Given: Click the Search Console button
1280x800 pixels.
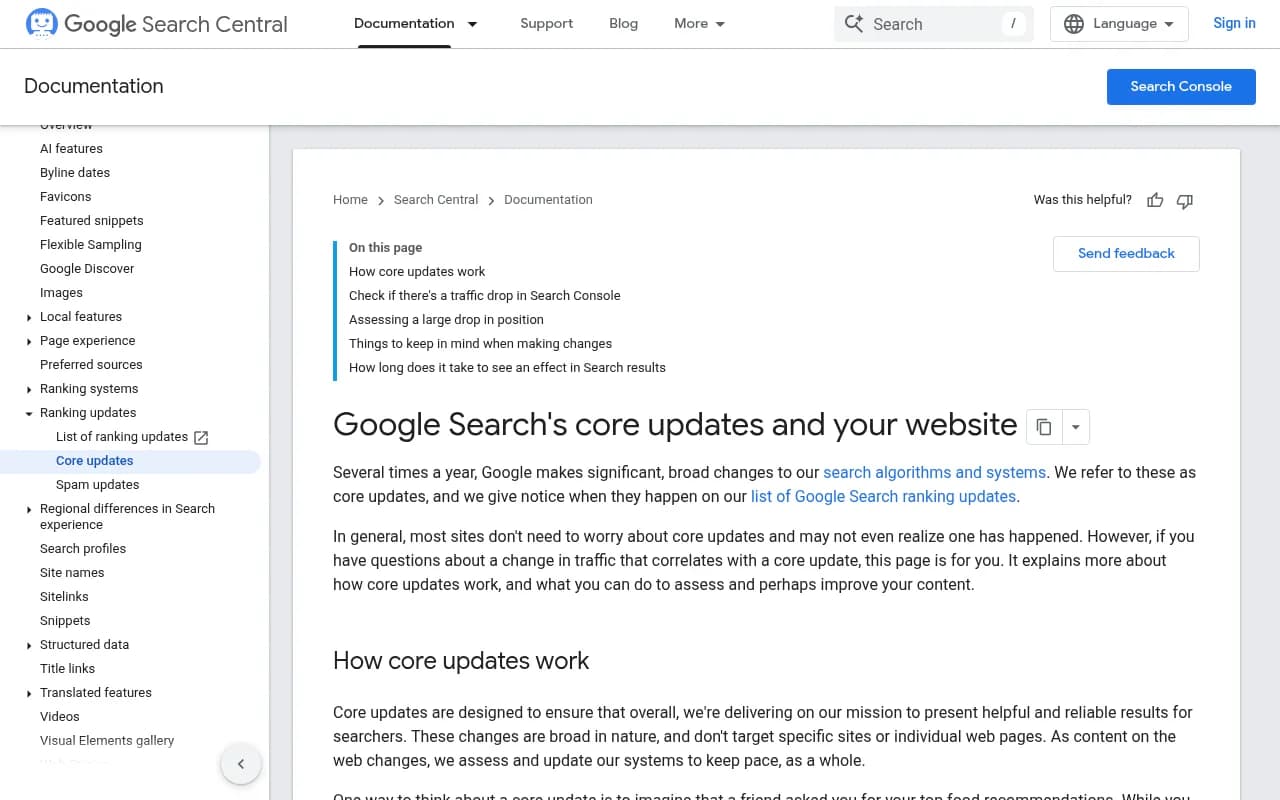Looking at the screenshot, I should (1181, 86).
